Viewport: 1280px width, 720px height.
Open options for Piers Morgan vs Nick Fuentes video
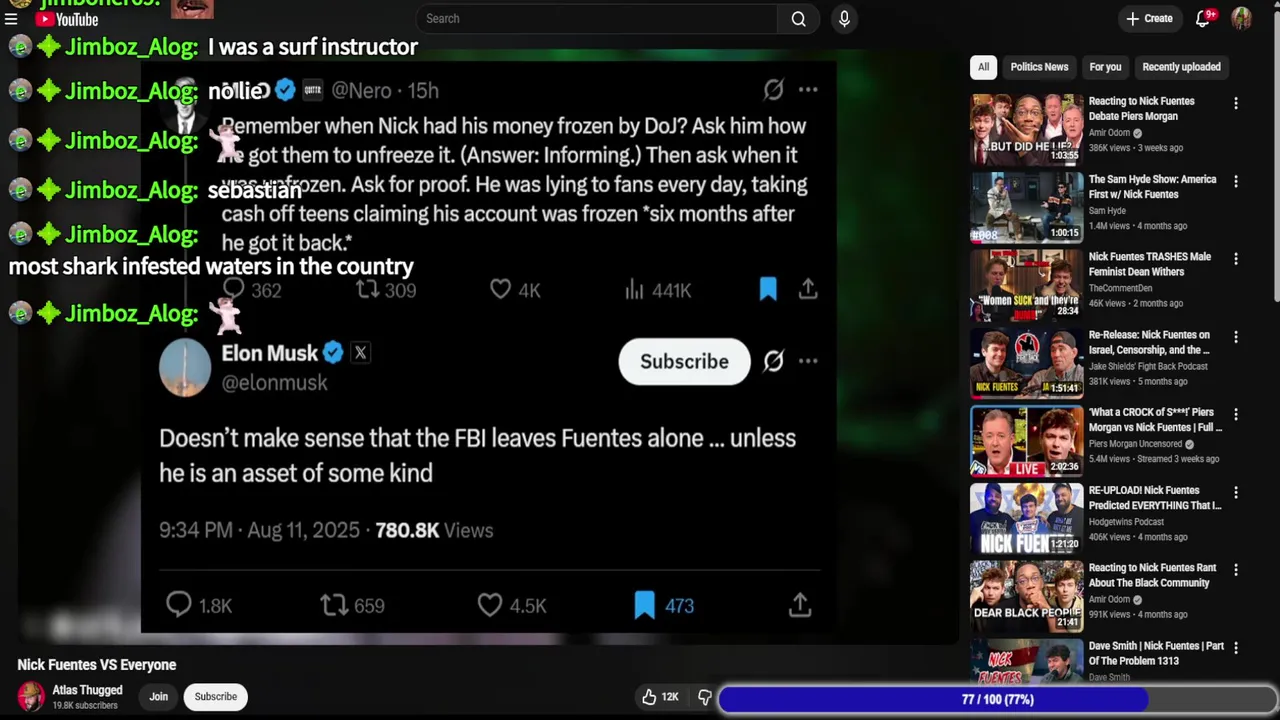click(x=1236, y=414)
